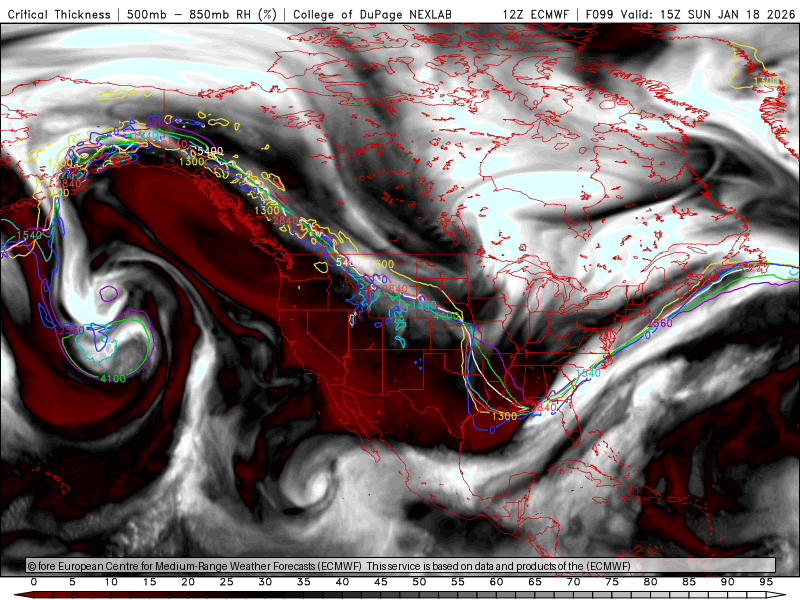Click the "College of DuPage NEXLAB" header text
This screenshot has width=800, height=600.
[372, 14]
